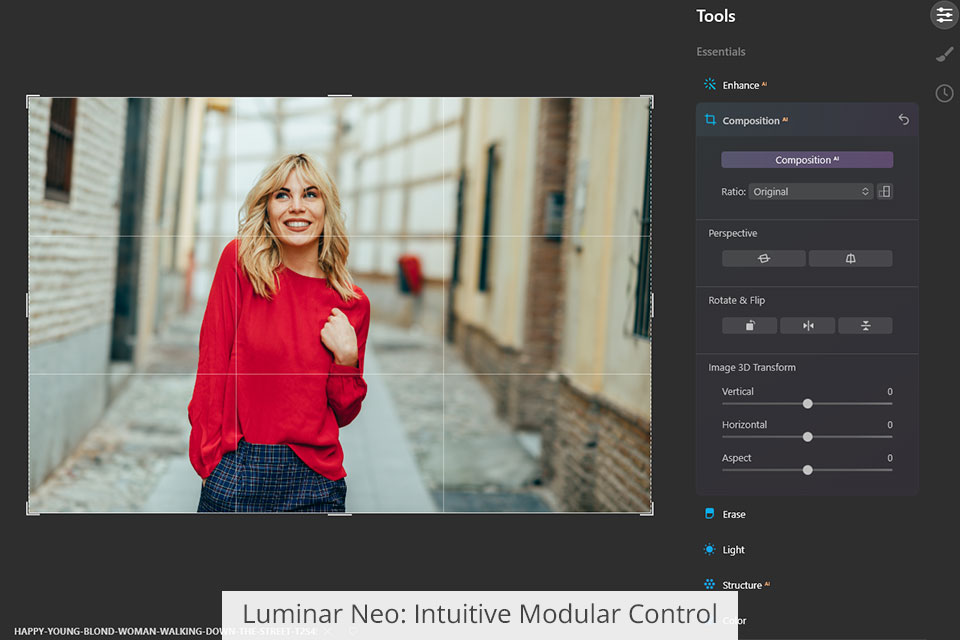The width and height of the screenshot is (960, 640).
Task: Click the Image 3D Transform label
Action: click(752, 367)
